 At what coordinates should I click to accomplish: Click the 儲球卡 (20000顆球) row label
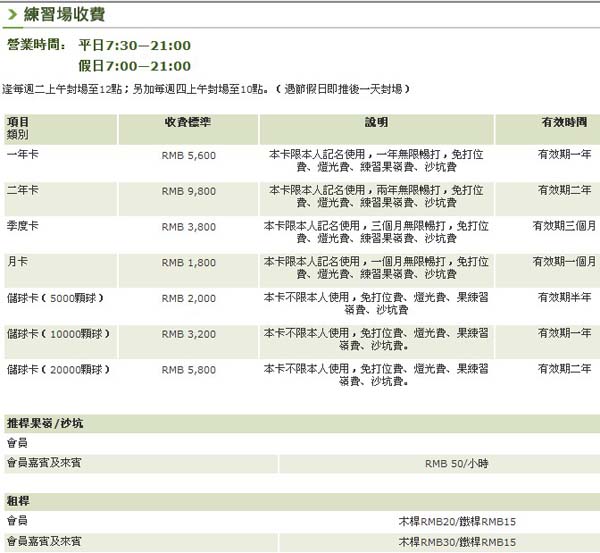tap(57, 369)
